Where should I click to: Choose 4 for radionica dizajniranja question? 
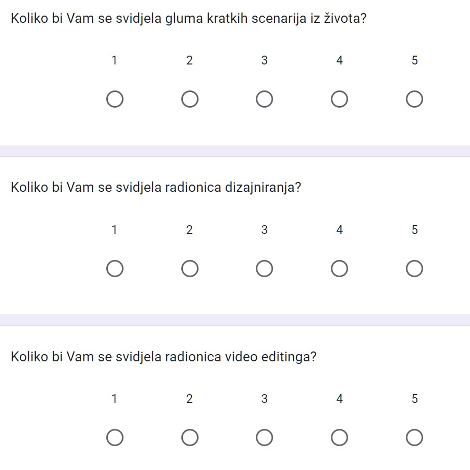click(x=339, y=268)
